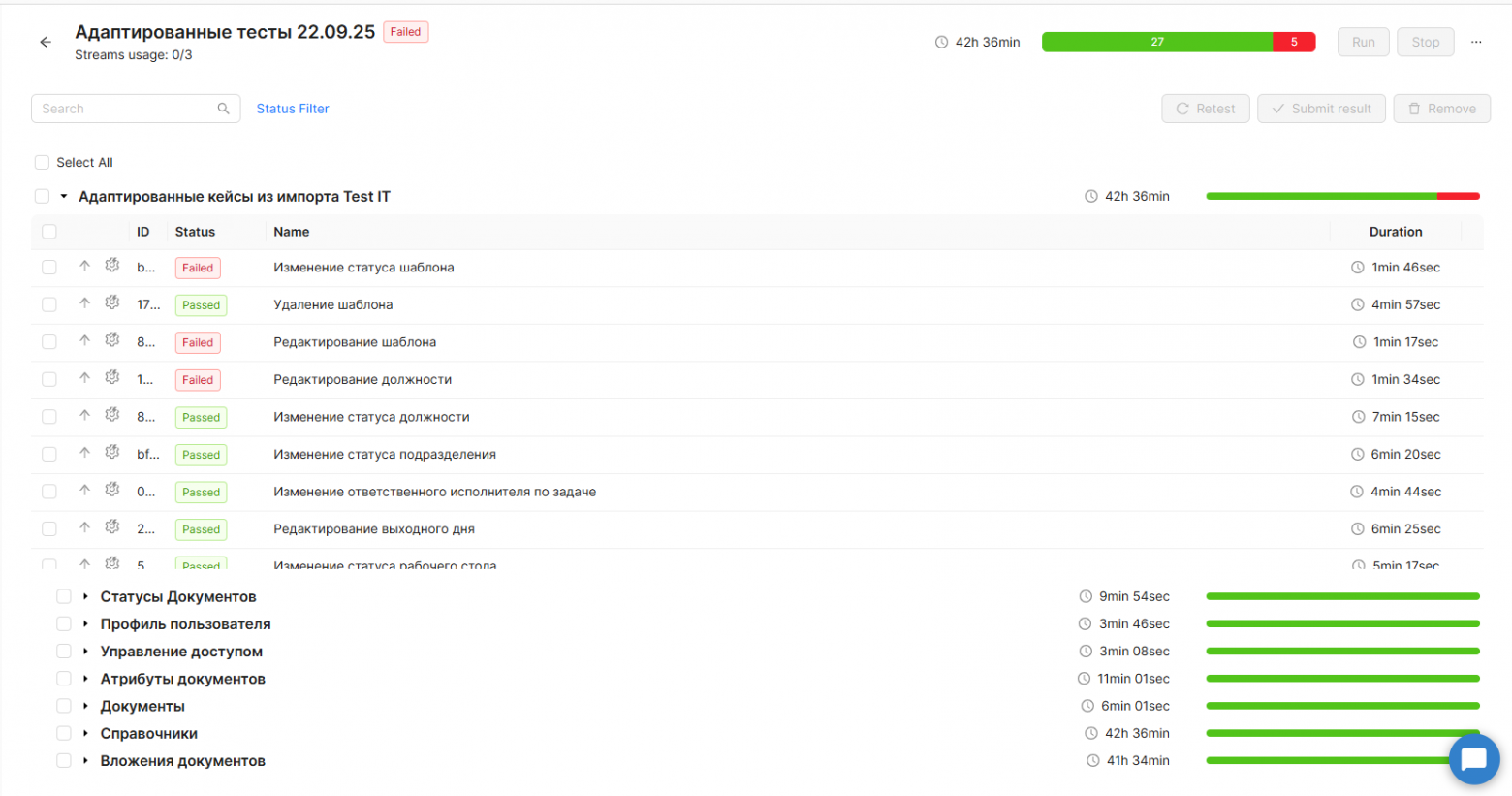Viewport: 1512px width, 796px height.
Task: Click the red failed segment showing 5
Action: 1294,42
